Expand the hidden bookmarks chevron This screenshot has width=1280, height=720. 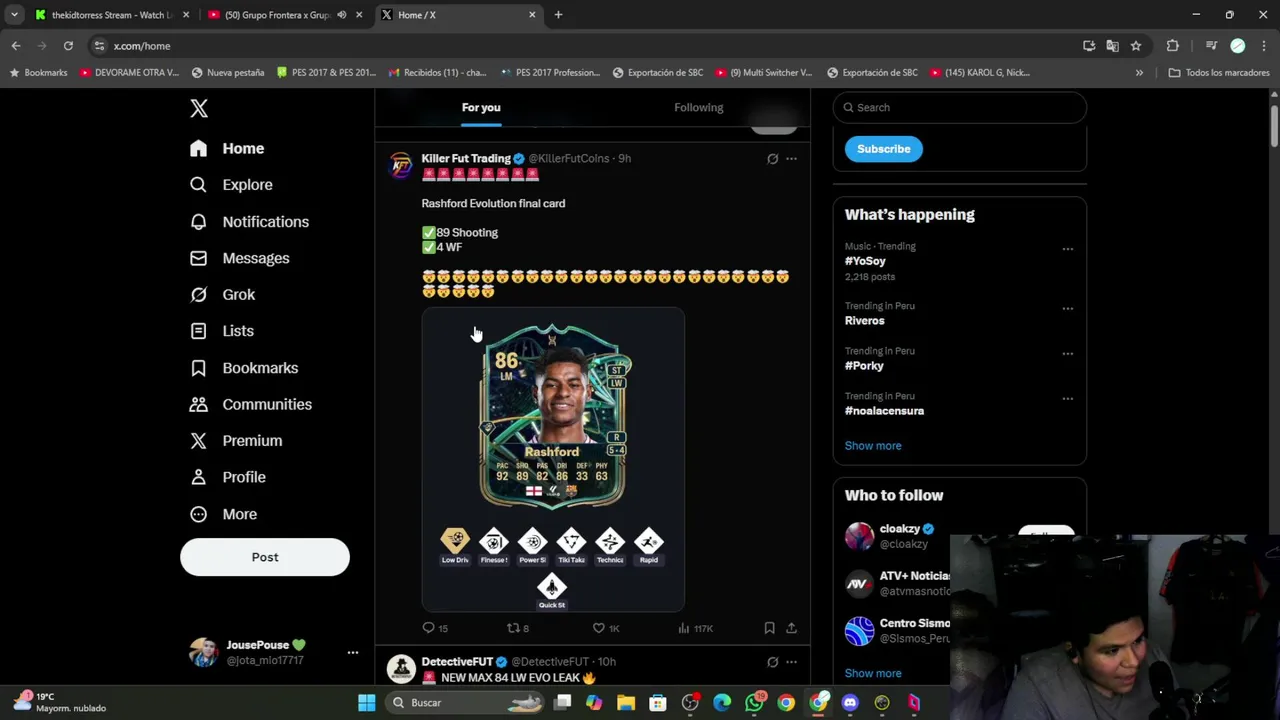(x=1139, y=73)
